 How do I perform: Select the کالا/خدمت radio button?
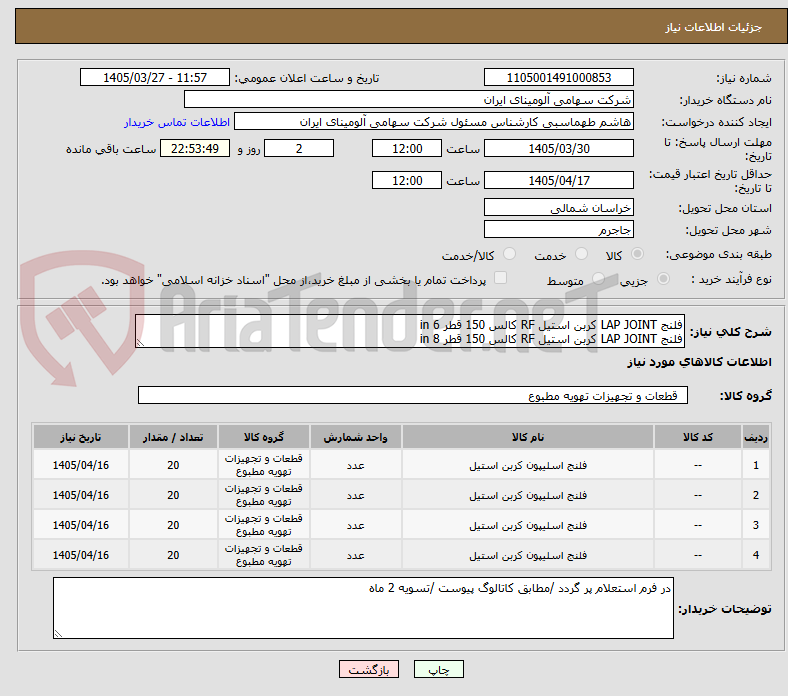tap(510, 254)
